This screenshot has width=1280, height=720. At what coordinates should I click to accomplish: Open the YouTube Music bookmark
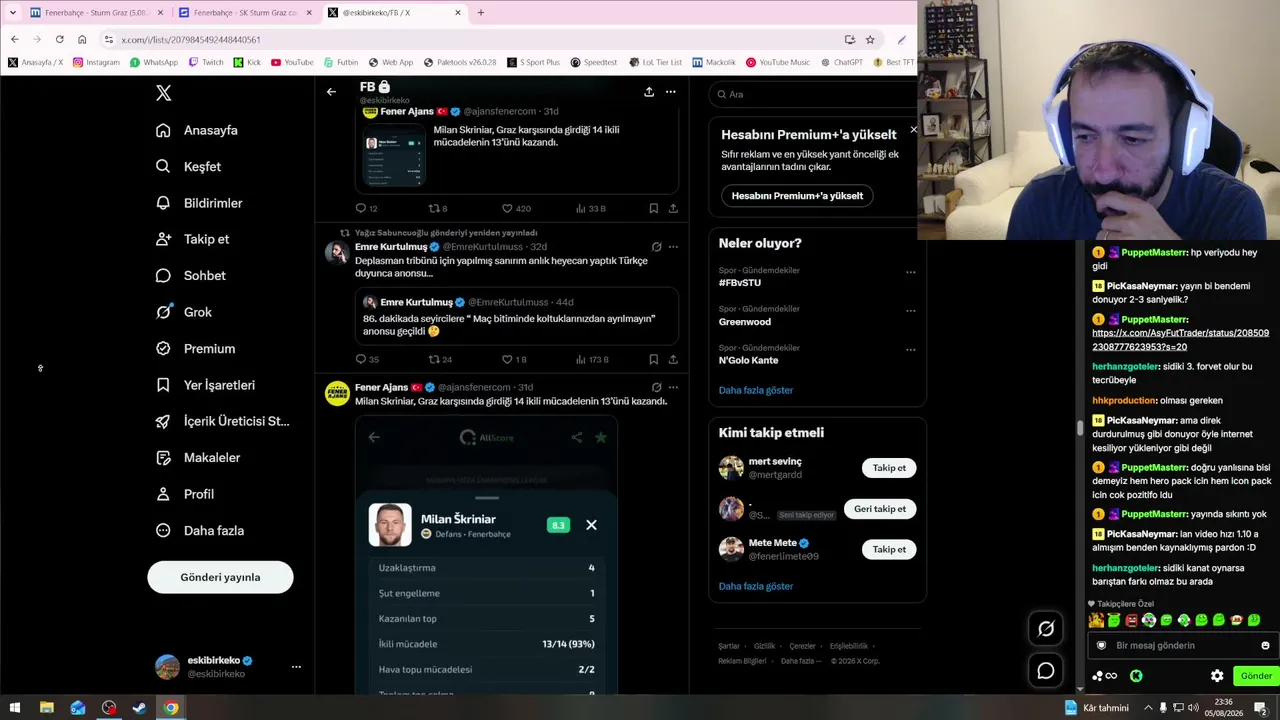tap(778, 62)
